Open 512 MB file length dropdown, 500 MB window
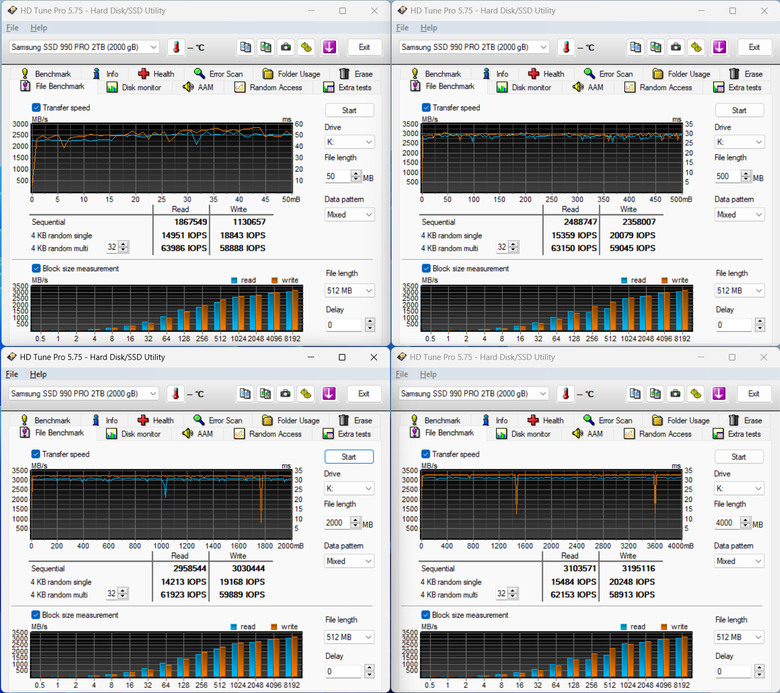 (740, 291)
